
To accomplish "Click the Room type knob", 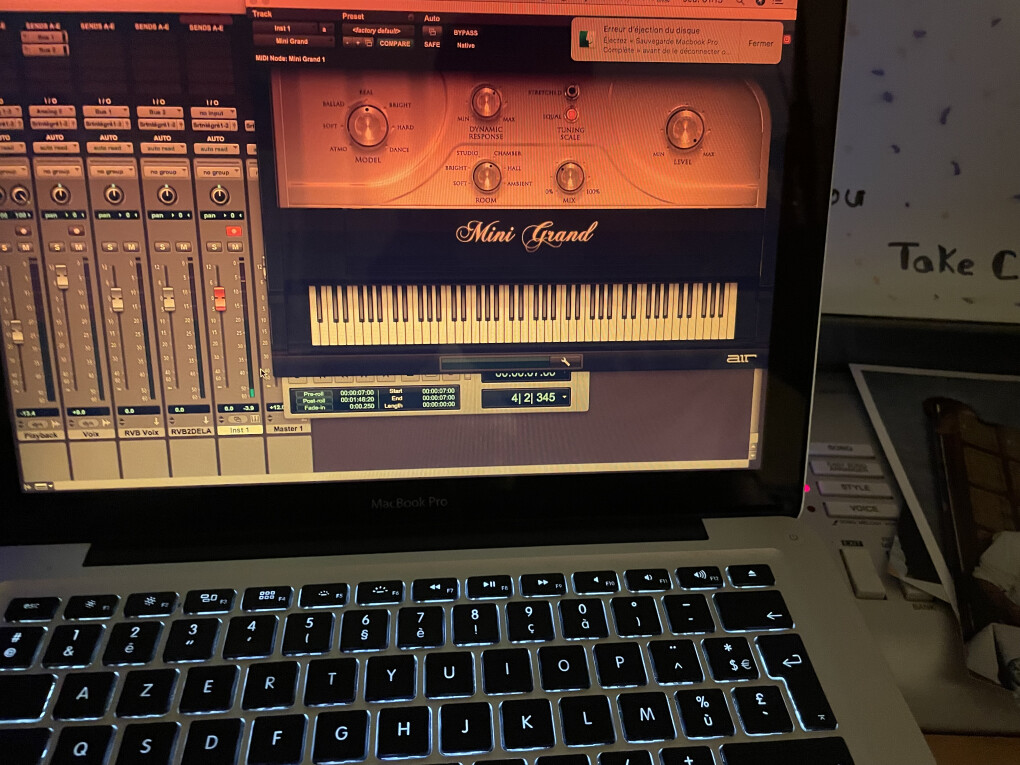I will (486, 176).
